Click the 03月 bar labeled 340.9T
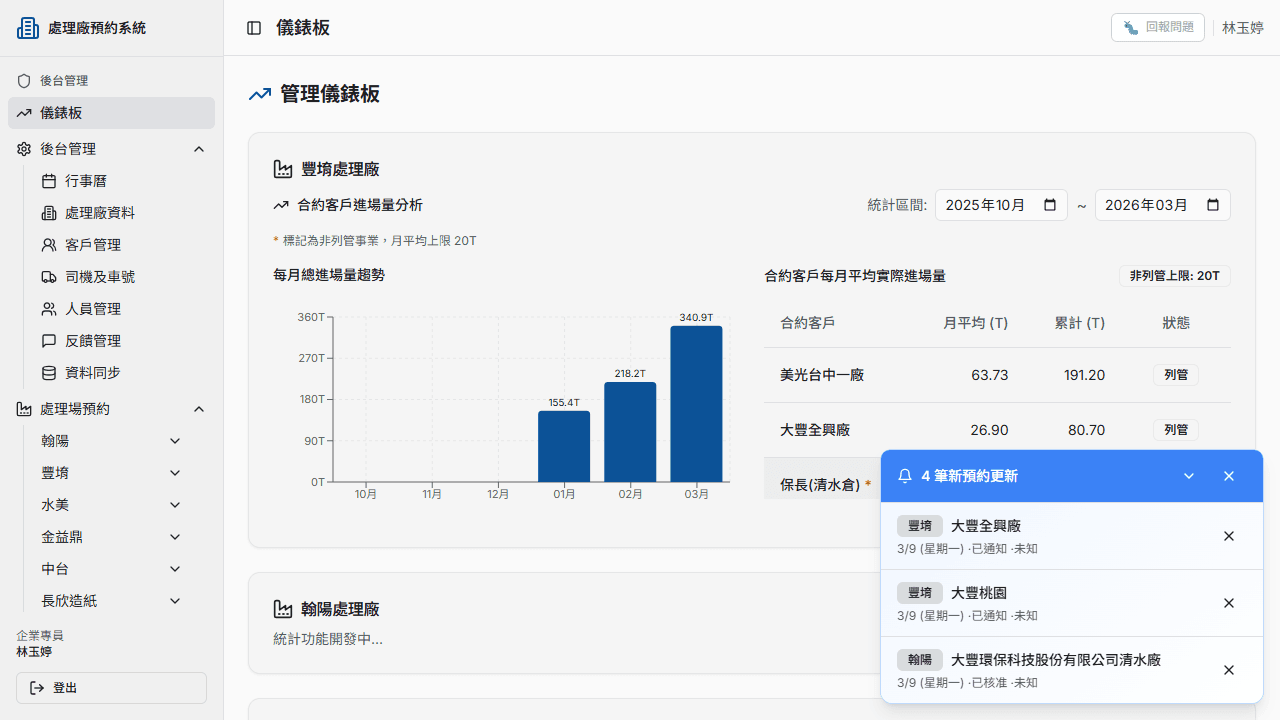This screenshot has width=1280, height=720. coord(696,404)
